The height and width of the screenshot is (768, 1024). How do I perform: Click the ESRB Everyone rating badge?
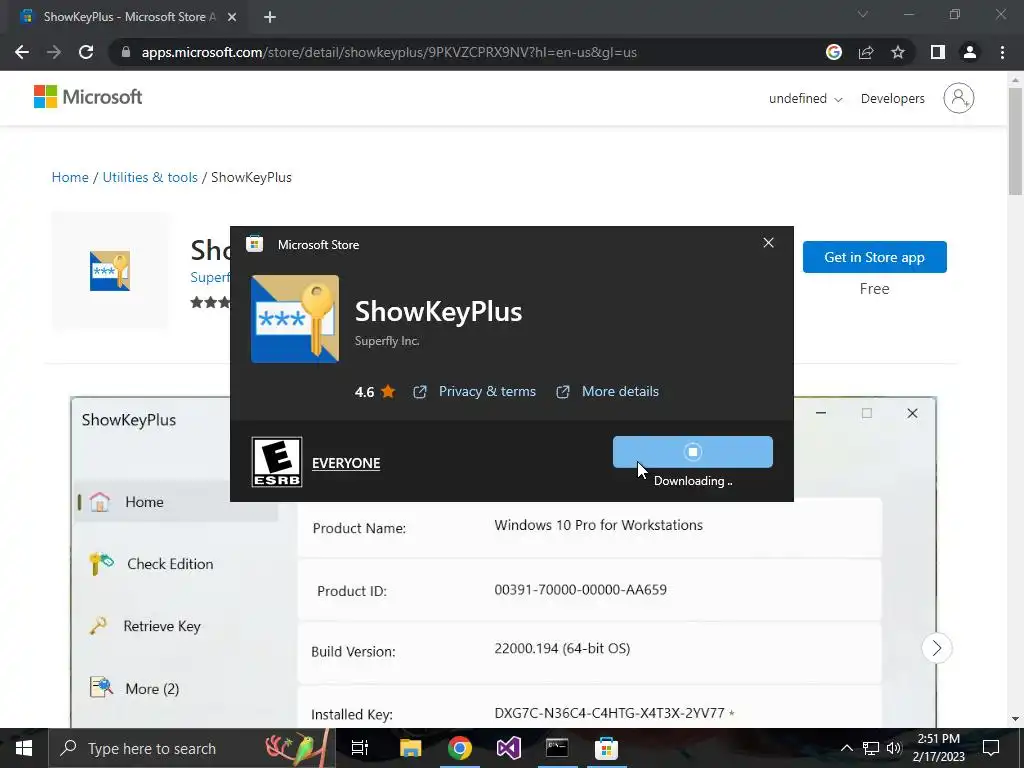pyautogui.click(x=277, y=462)
